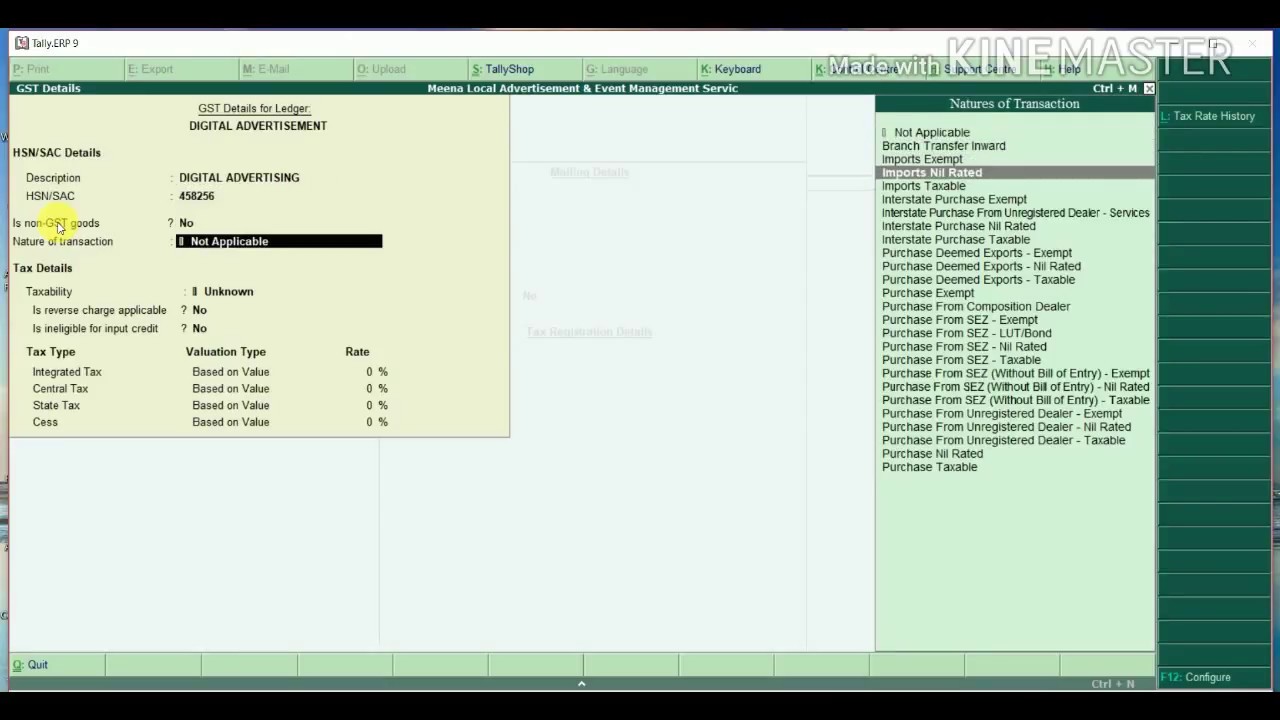
Task: Open the Print option in top toolbar
Action: pos(31,69)
